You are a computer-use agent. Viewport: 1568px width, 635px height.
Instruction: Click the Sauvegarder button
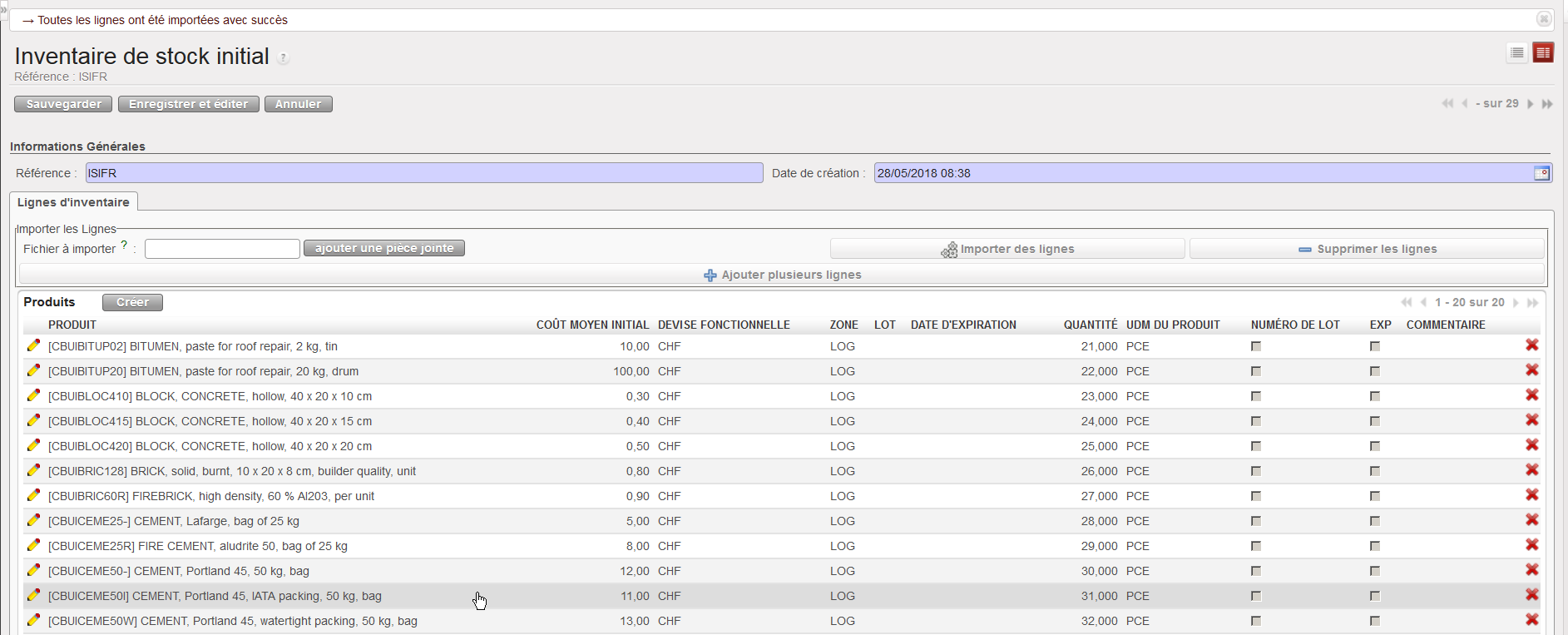tap(63, 104)
